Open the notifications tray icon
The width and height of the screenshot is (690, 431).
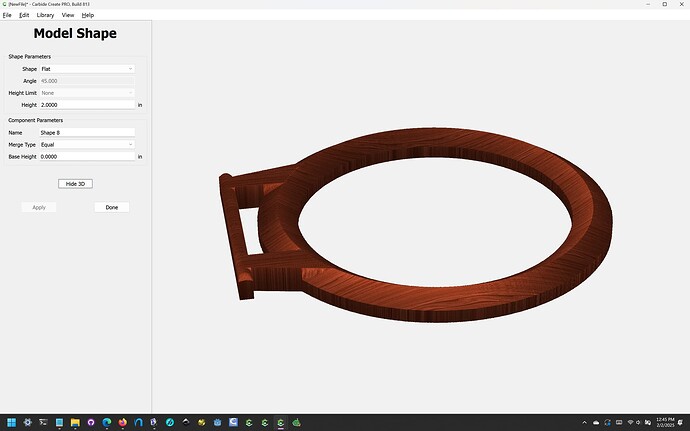click(680, 423)
